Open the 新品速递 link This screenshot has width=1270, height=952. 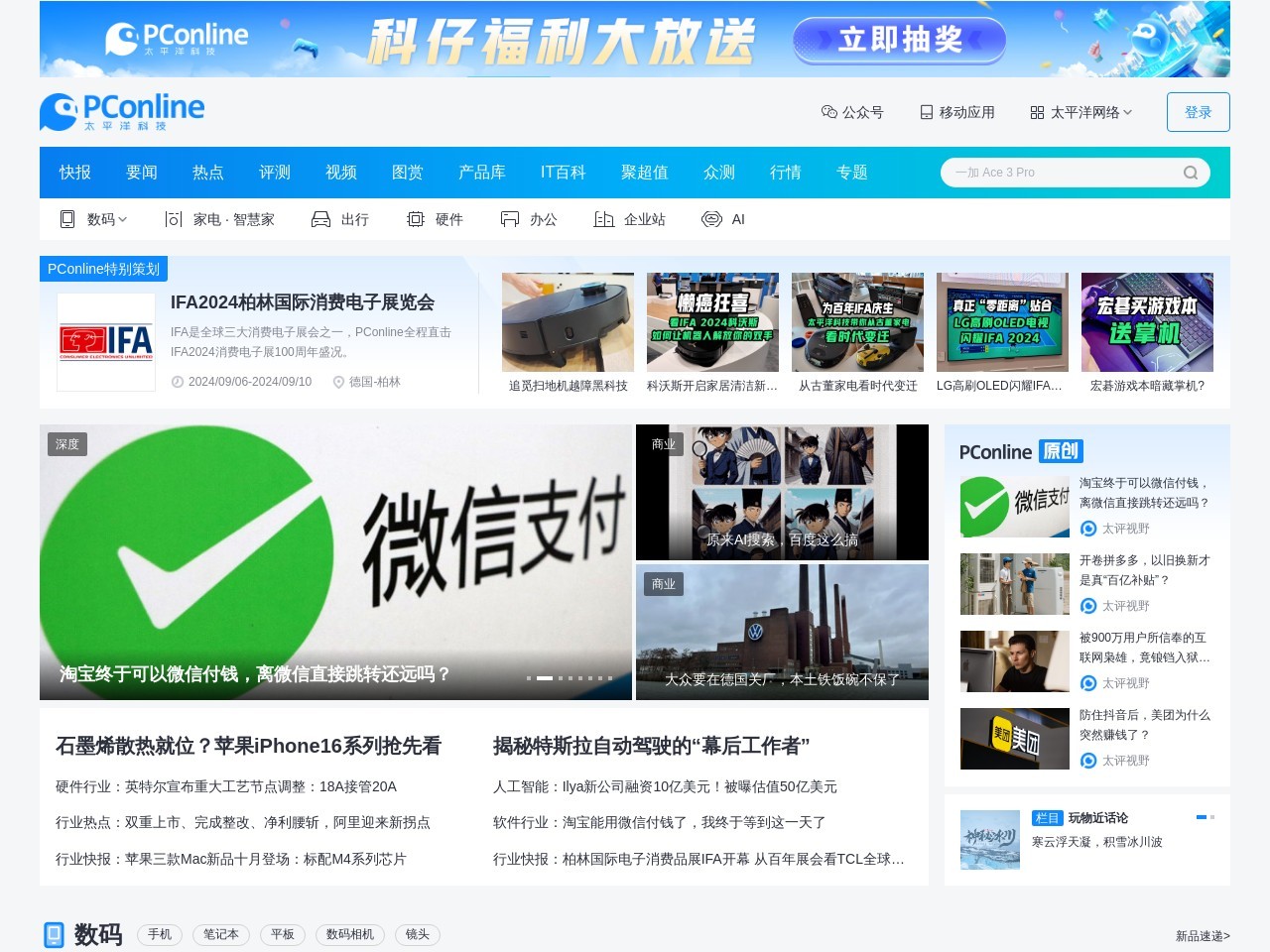pos(1202,935)
